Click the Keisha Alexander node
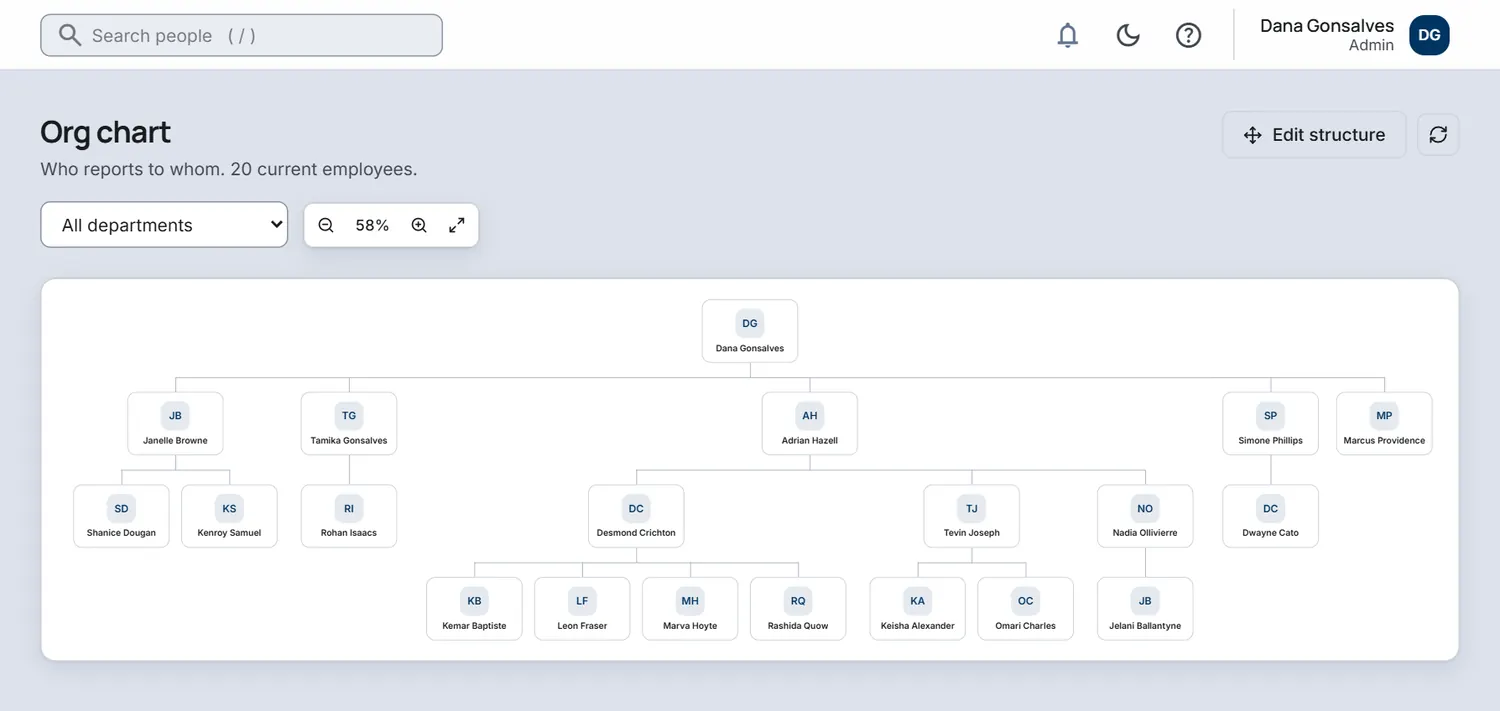This screenshot has width=1500, height=711. (918, 608)
